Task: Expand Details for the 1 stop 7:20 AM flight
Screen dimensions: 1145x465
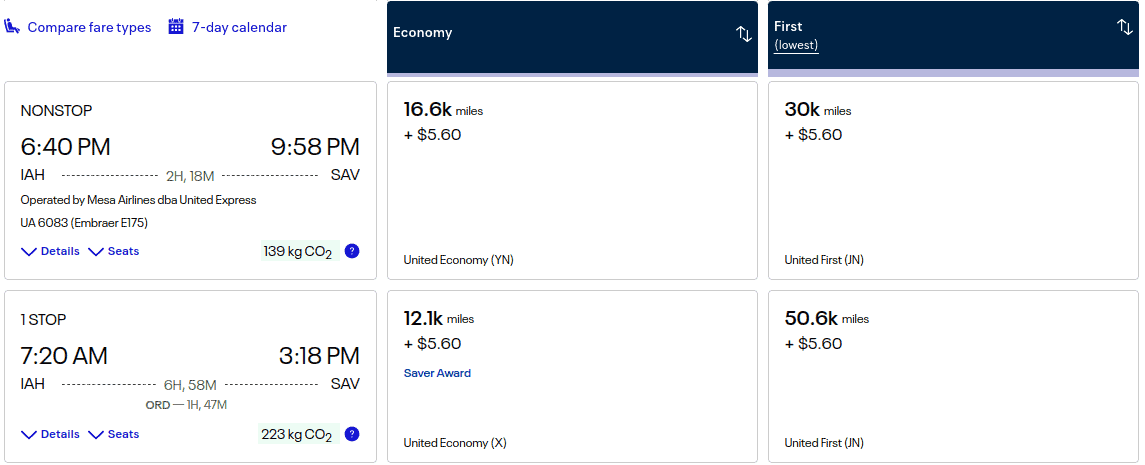Action: point(50,434)
